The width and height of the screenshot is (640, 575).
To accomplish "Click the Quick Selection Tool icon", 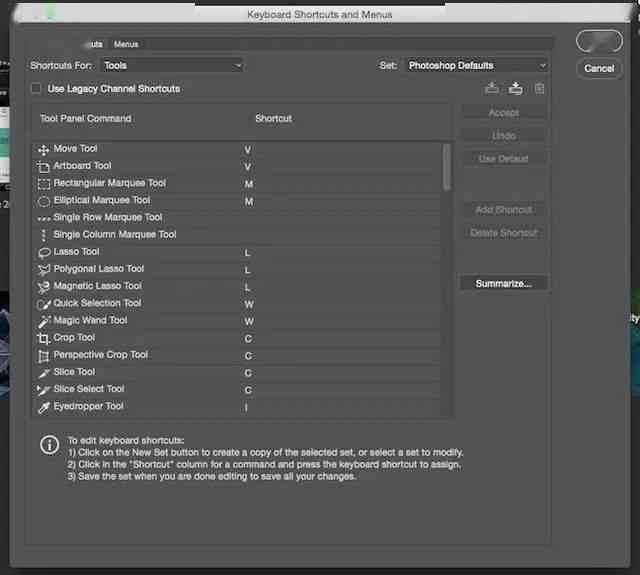I will pyautogui.click(x=44, y=304).
